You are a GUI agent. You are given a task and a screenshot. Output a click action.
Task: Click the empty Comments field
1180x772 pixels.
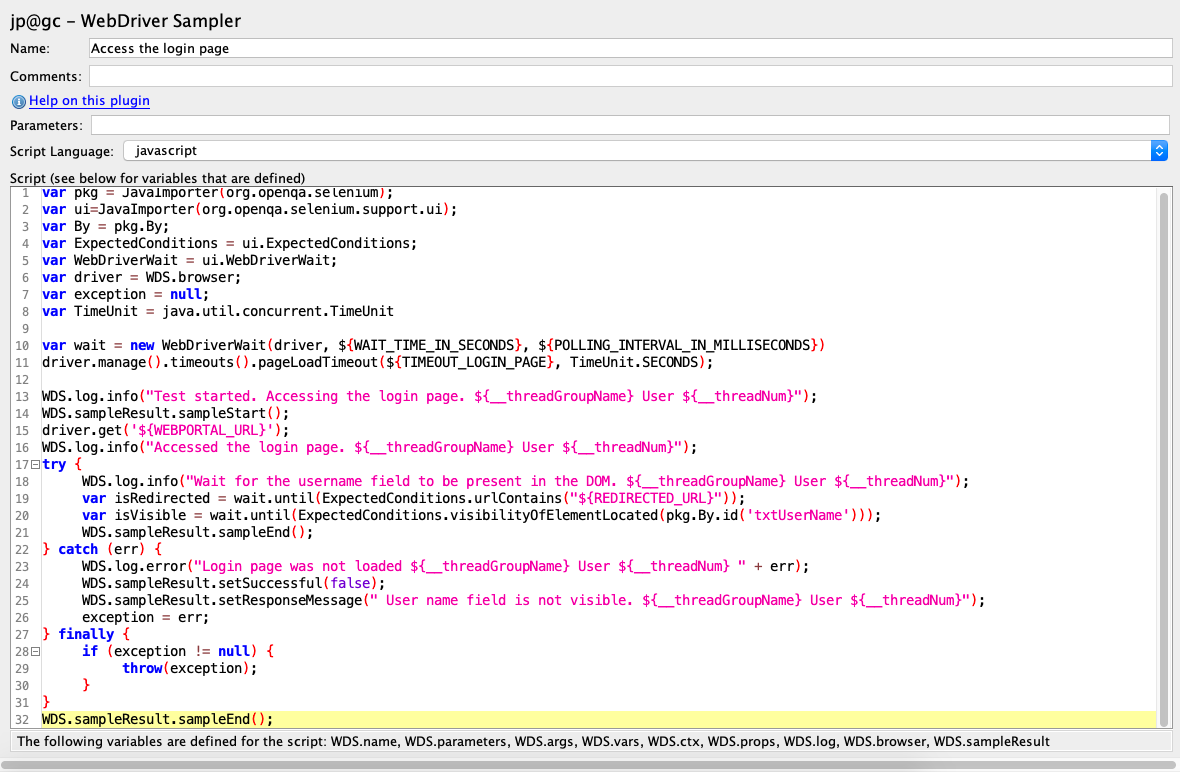point(630,76)
